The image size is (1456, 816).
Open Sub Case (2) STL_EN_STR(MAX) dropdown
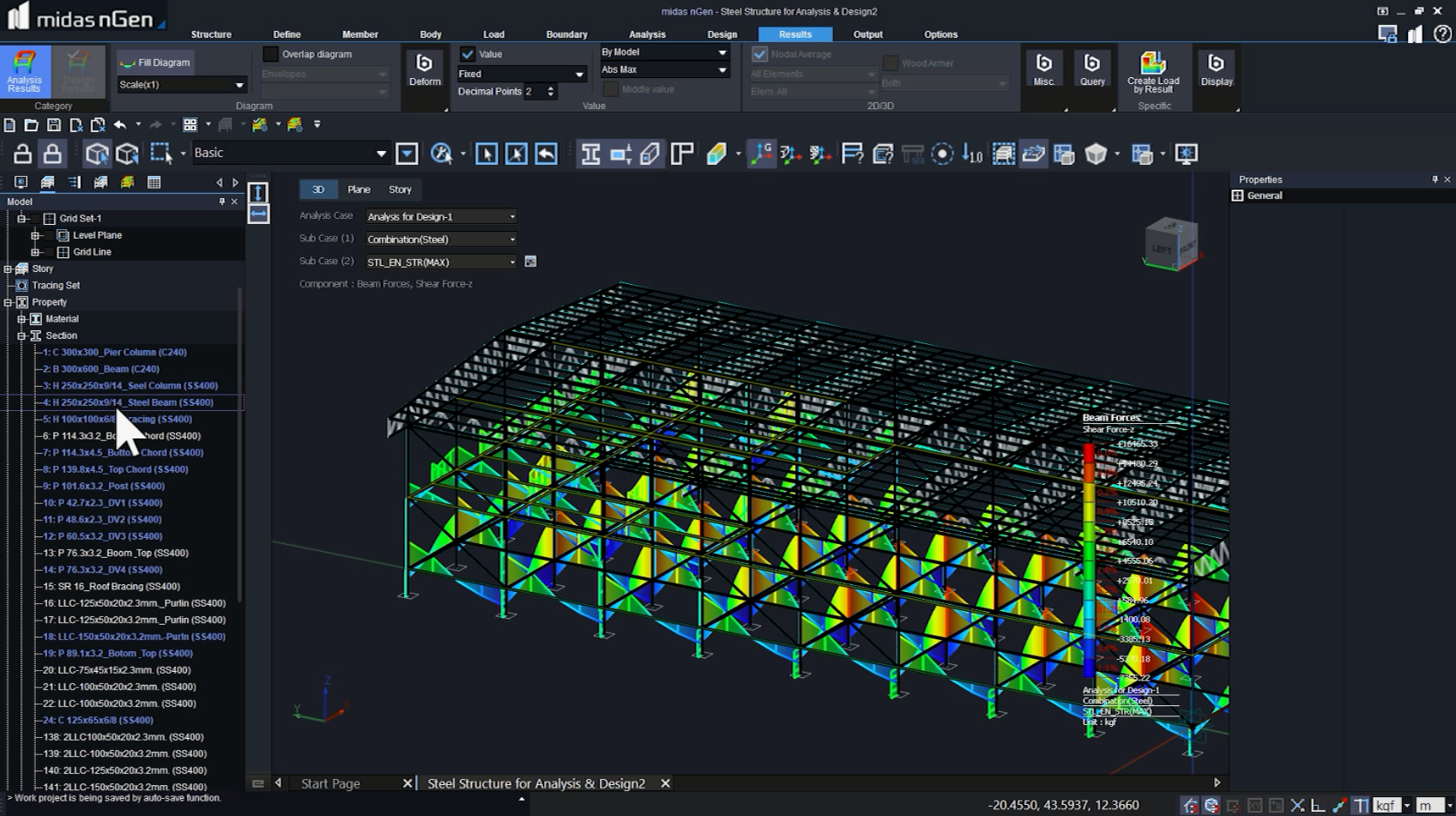pos(441,263)
